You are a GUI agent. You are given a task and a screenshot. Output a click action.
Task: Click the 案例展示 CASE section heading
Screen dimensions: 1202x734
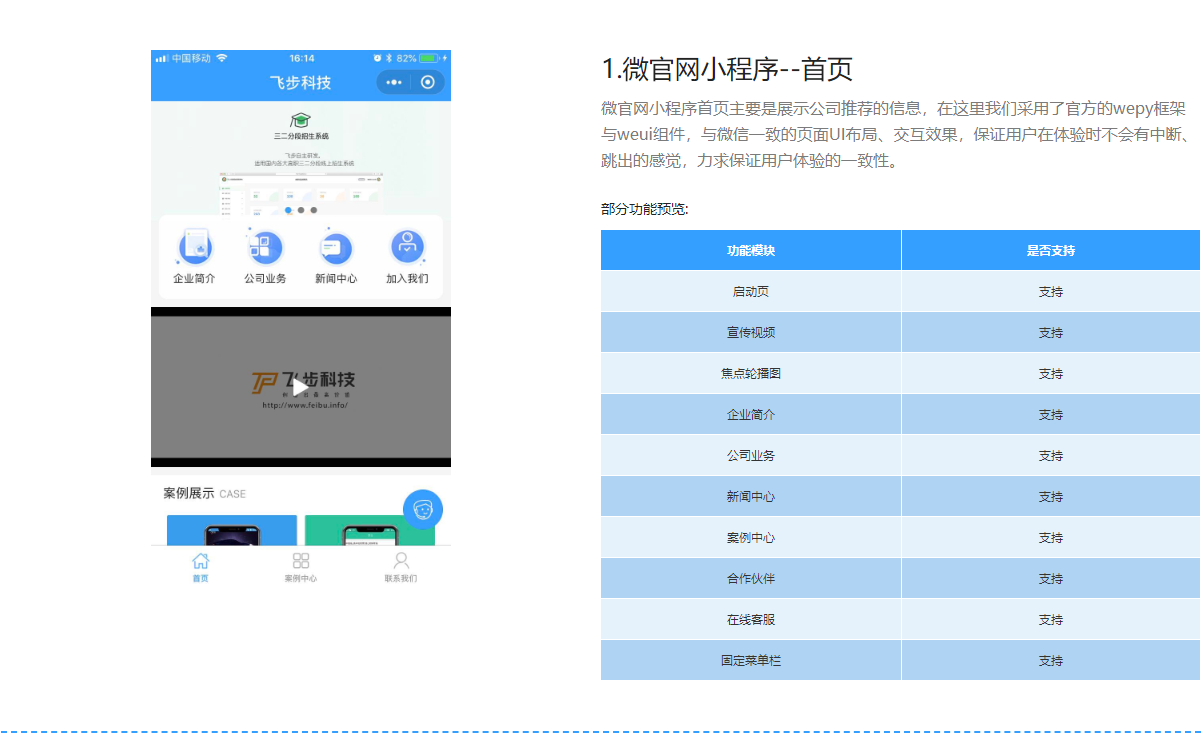point(205,493)
